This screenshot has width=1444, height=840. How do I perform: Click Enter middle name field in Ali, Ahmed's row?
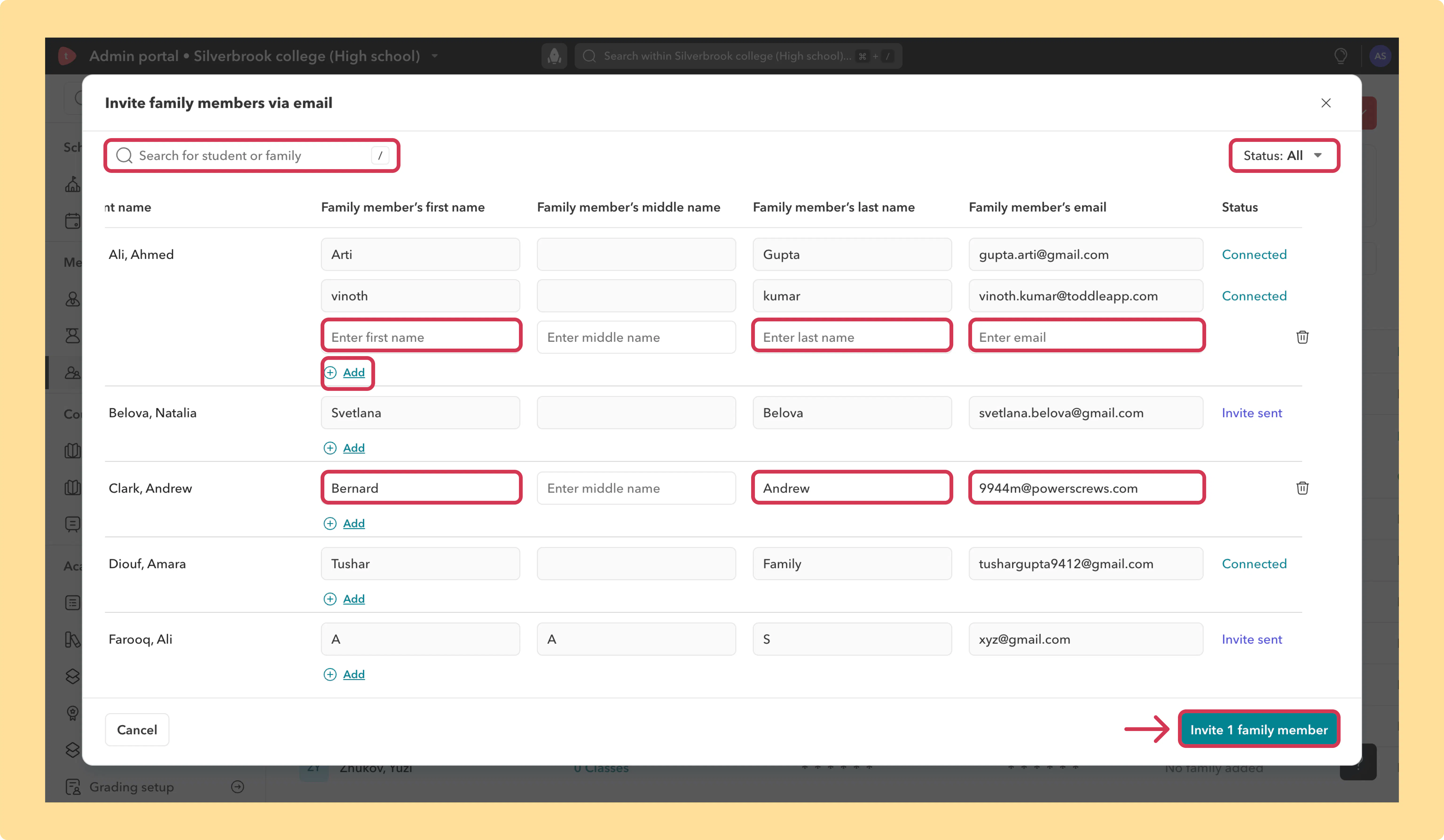(636, 337)
